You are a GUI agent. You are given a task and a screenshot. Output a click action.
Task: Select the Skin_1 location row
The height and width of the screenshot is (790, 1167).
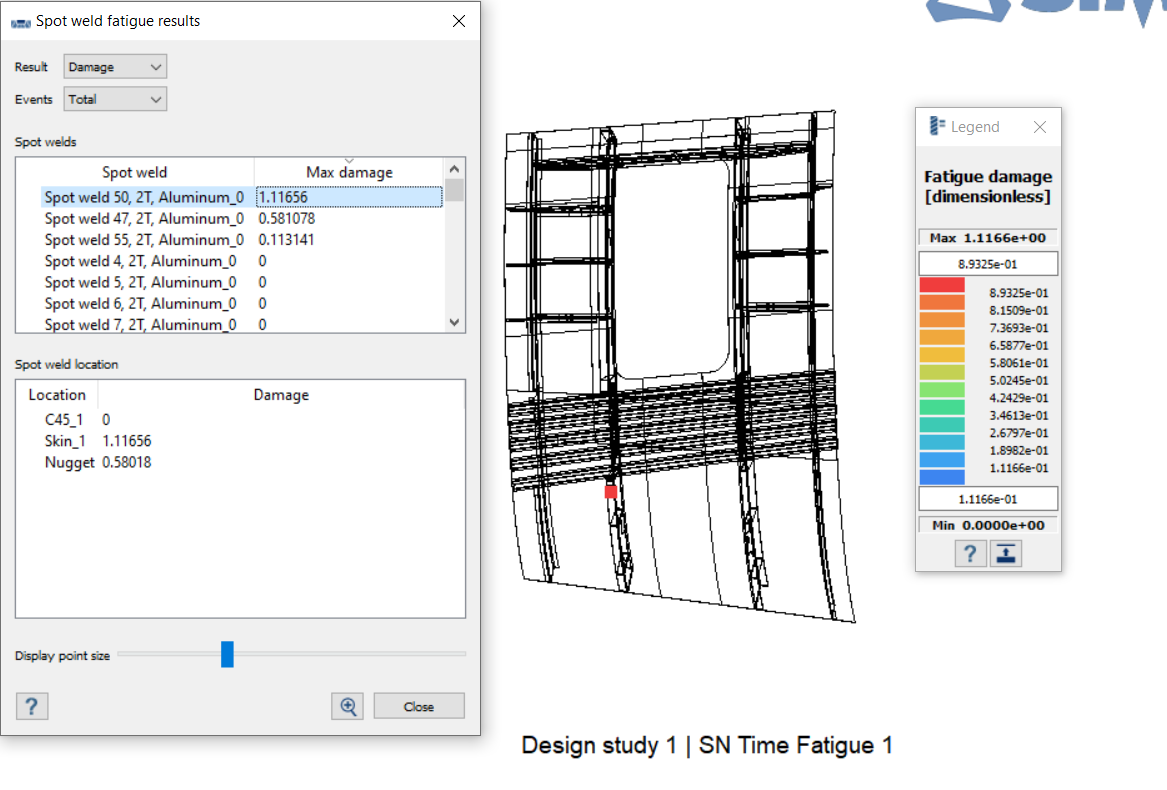tap(65, 441)
